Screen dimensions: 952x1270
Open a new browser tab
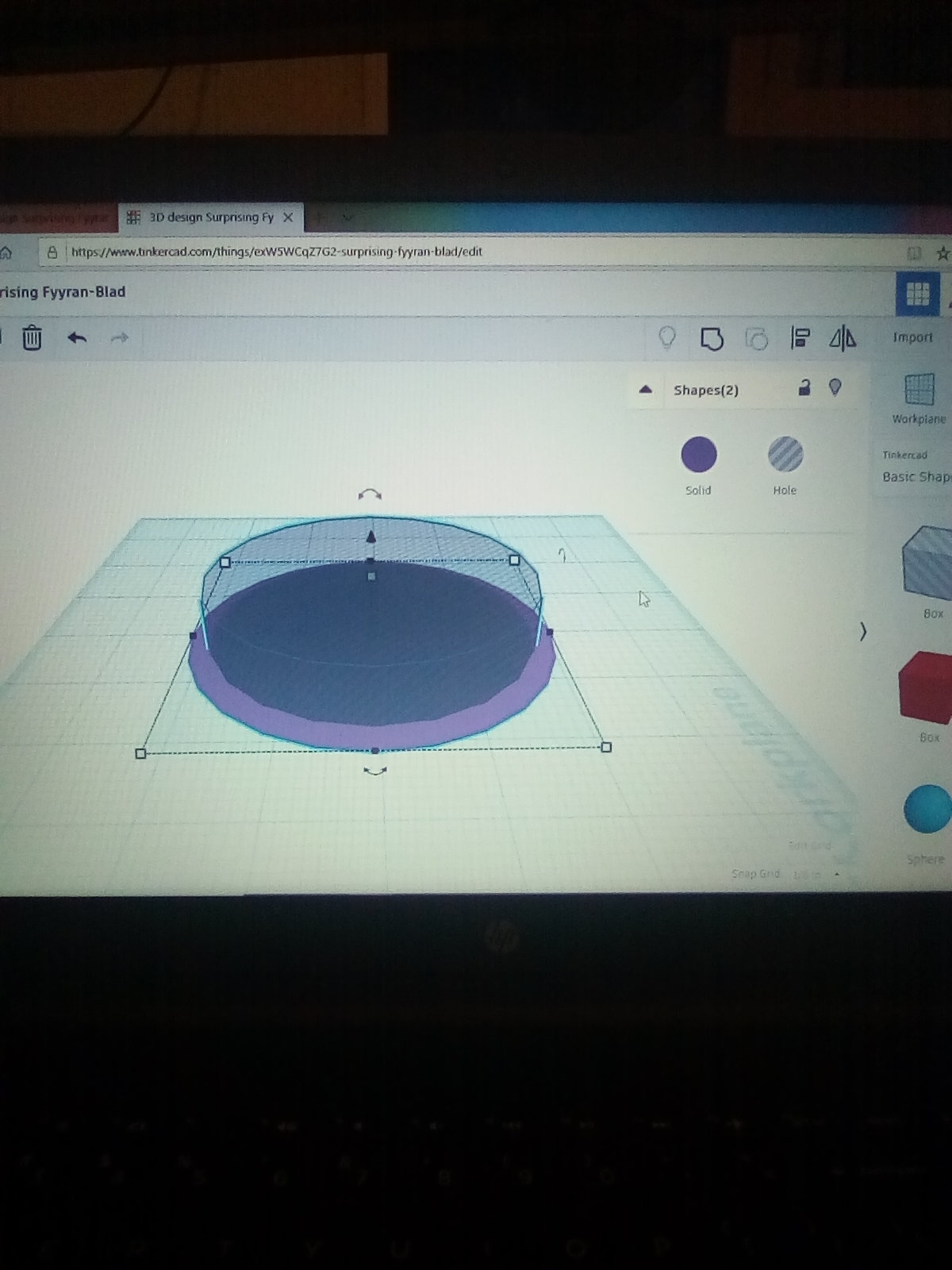click(x=320, y=216)
